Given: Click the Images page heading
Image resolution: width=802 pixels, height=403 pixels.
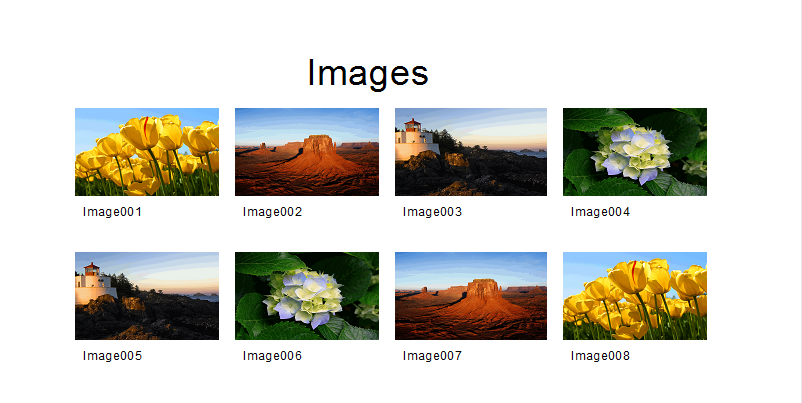Looking at the screenshot, I should [x=368, y=74].
